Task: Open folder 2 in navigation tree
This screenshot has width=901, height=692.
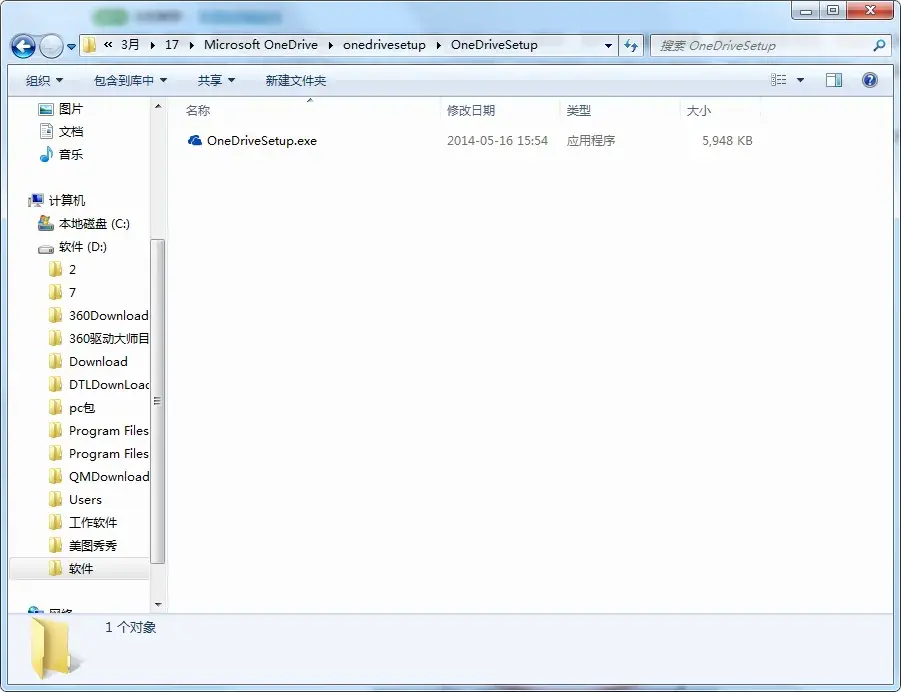Action: coord(72,270)
